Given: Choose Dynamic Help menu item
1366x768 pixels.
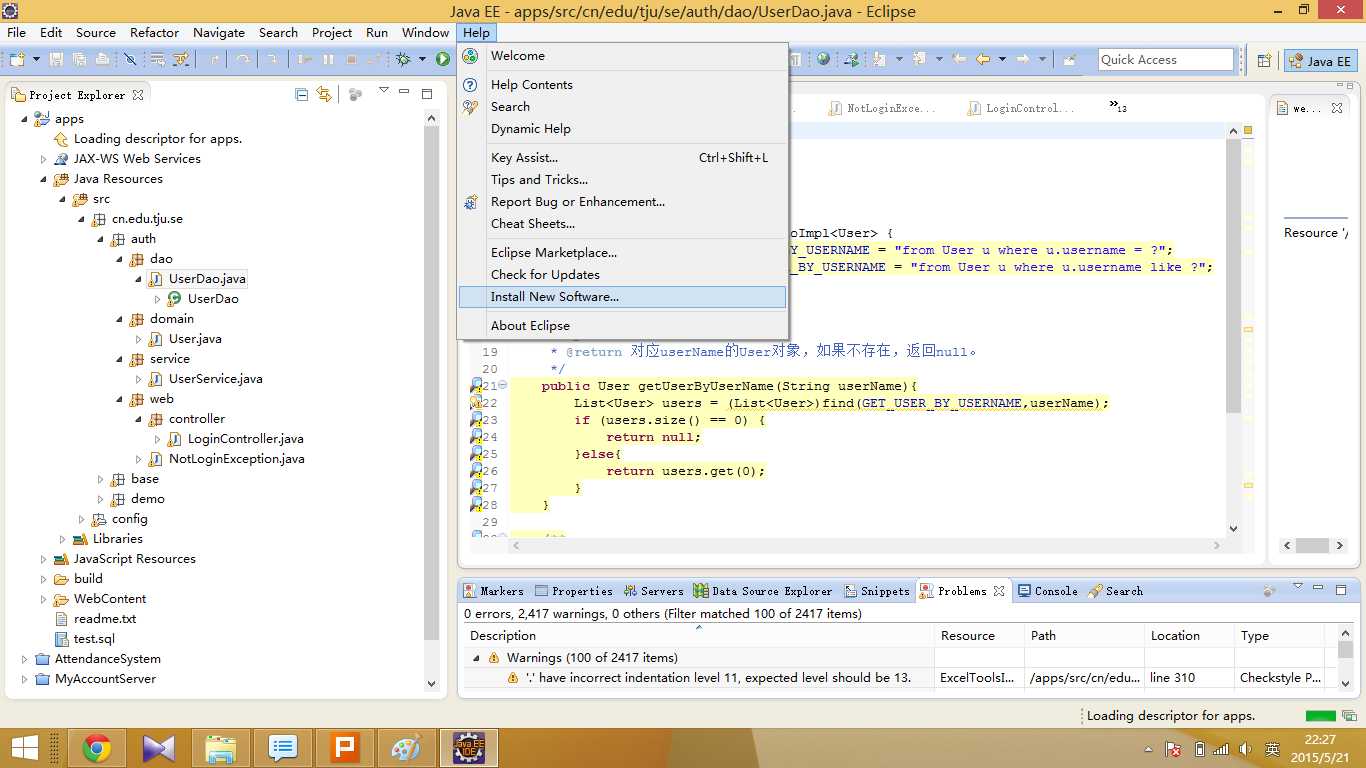Looking at the screenshot, I should coord(622,129).
